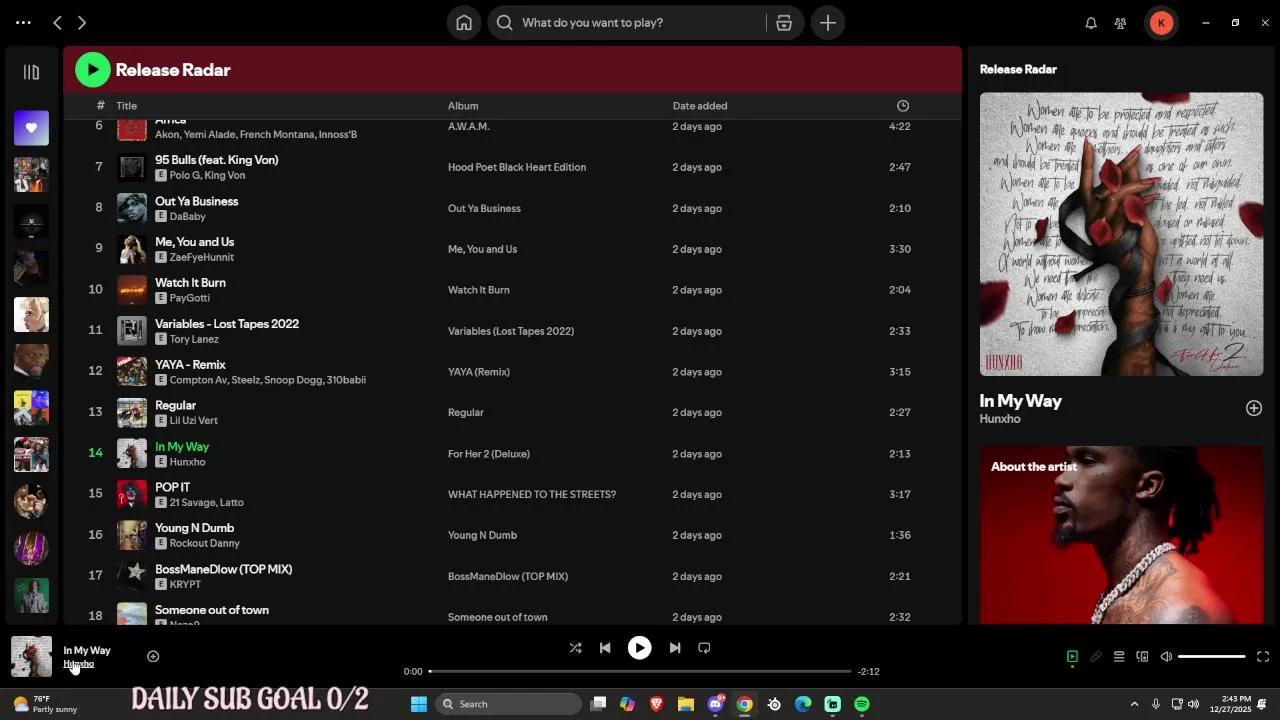Sort by the duration clock icon header
This screenshot has height=720, width=1280.
903,106
